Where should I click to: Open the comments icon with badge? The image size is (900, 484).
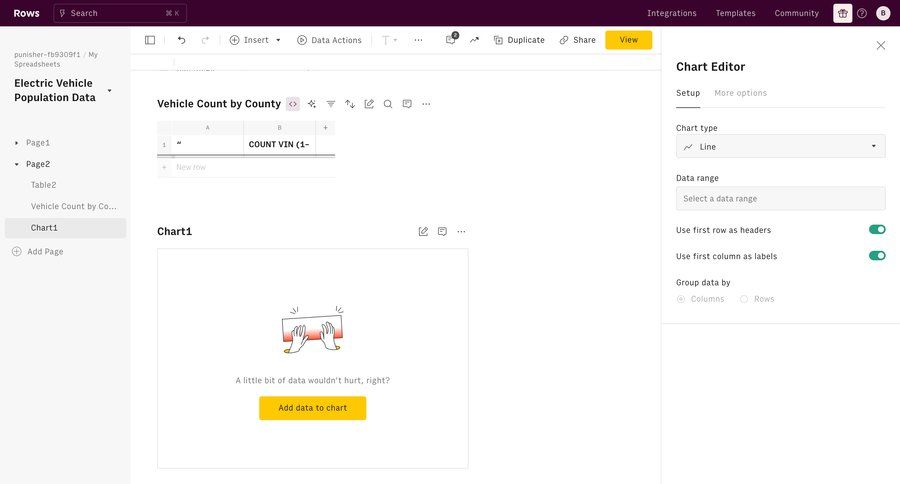click(x=451, y=39)
